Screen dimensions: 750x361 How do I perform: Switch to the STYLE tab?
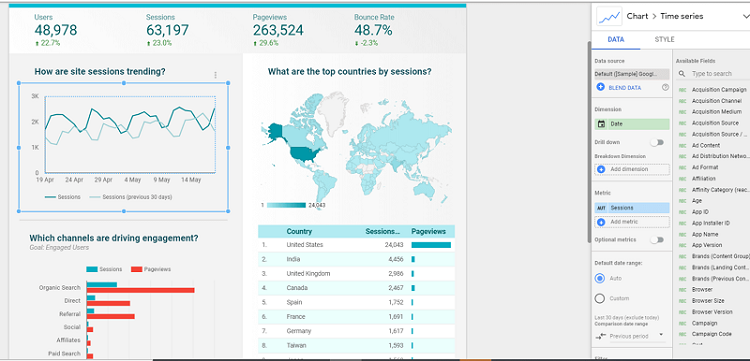(664, 40)
